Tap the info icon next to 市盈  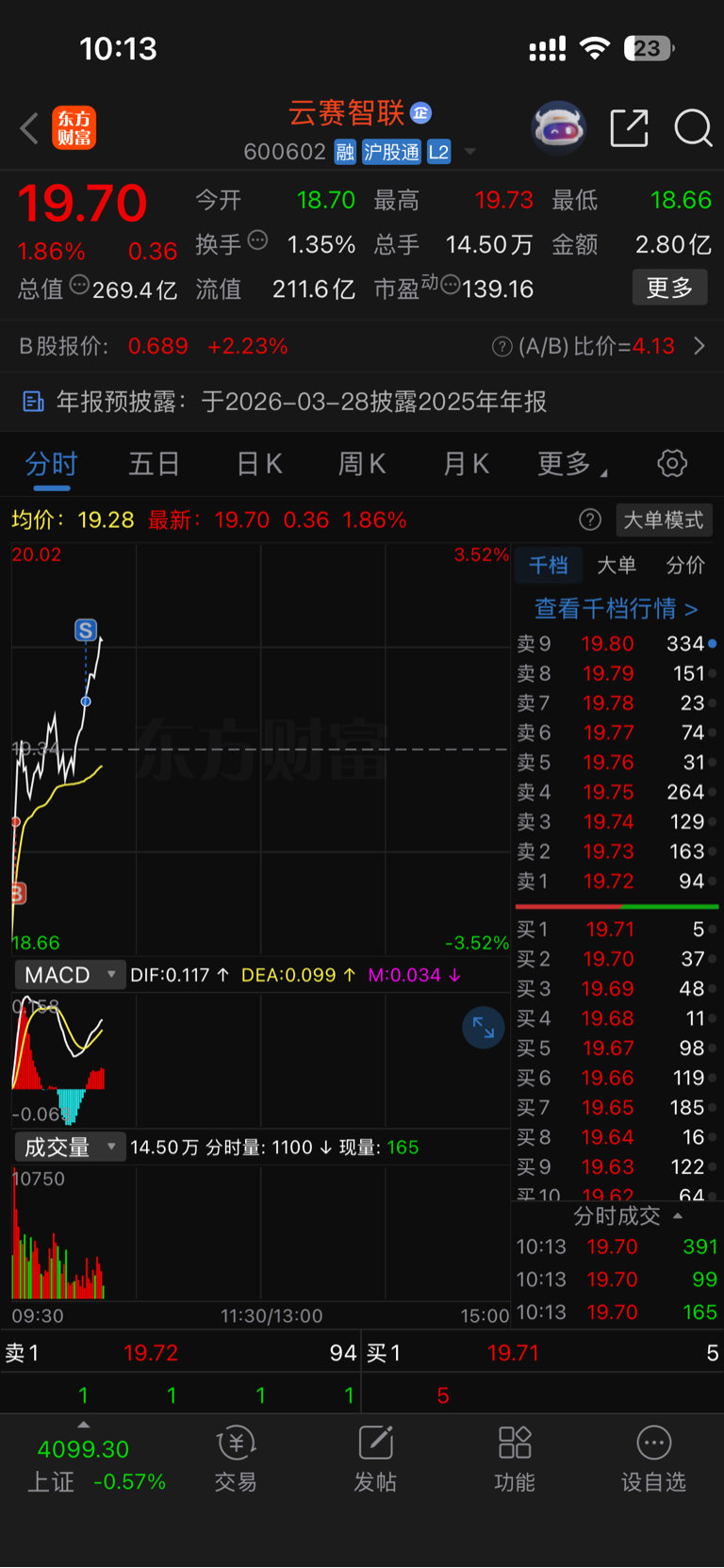point(451,285)
